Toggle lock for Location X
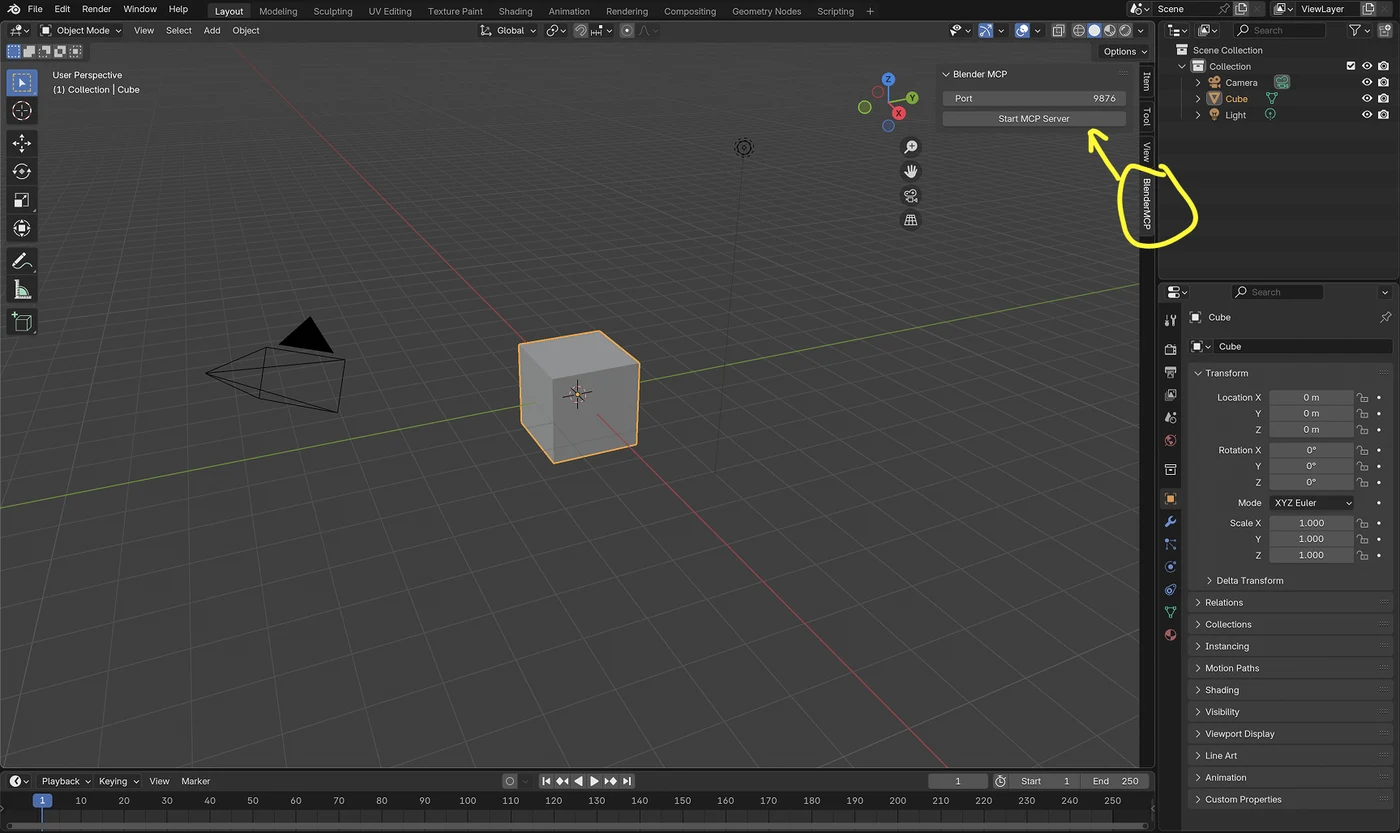1400x833 pixels. [x=1362, y=398]
